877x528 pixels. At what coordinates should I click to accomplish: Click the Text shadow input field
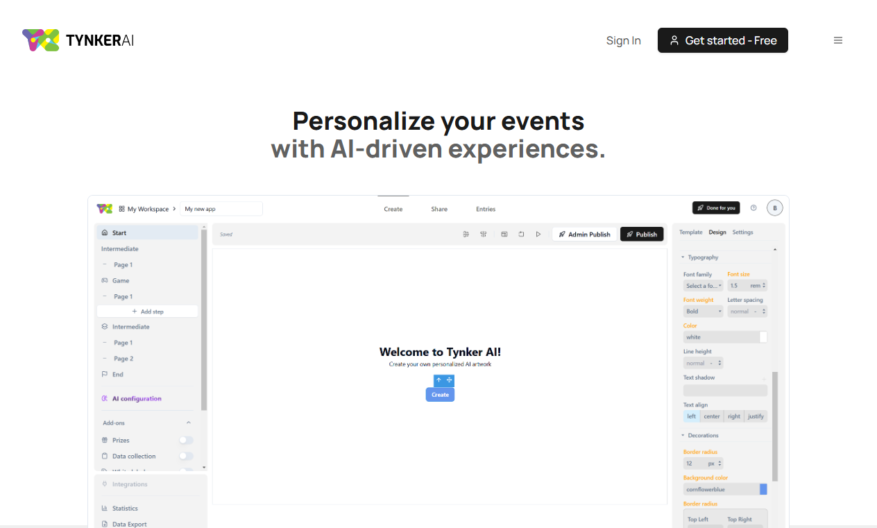pyautogui.click(x=725, y=390)
